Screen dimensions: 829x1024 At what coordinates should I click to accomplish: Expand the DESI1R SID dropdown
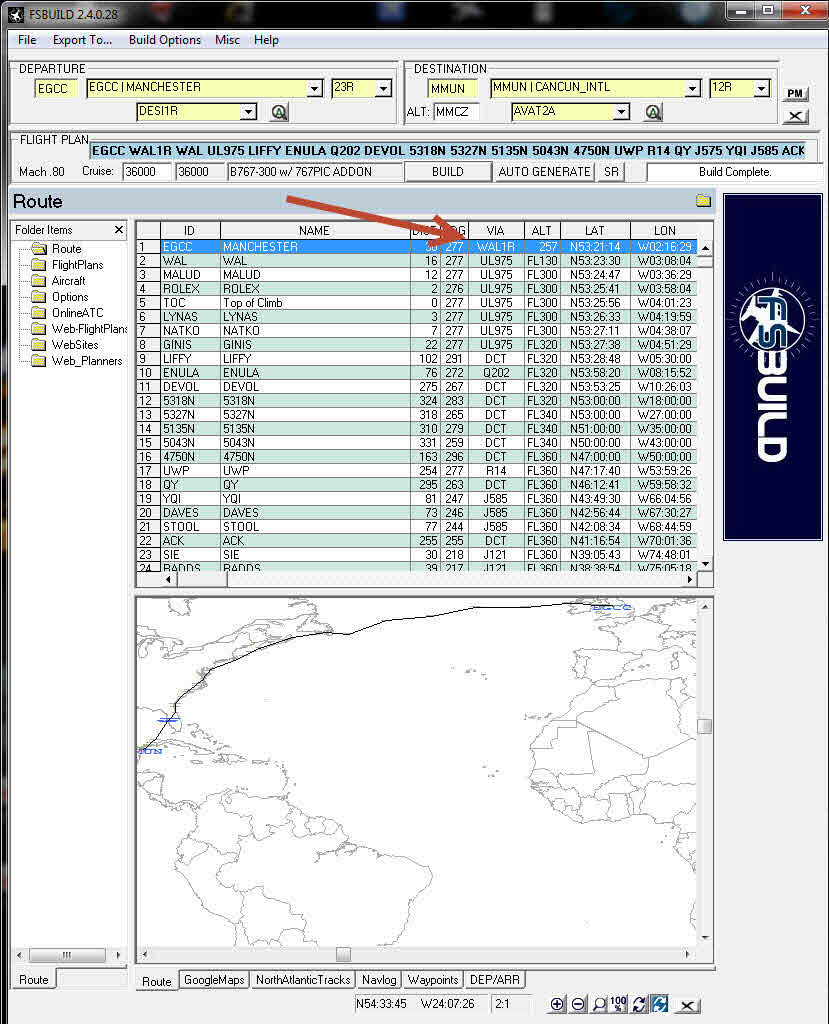click(x=248, y=112)
